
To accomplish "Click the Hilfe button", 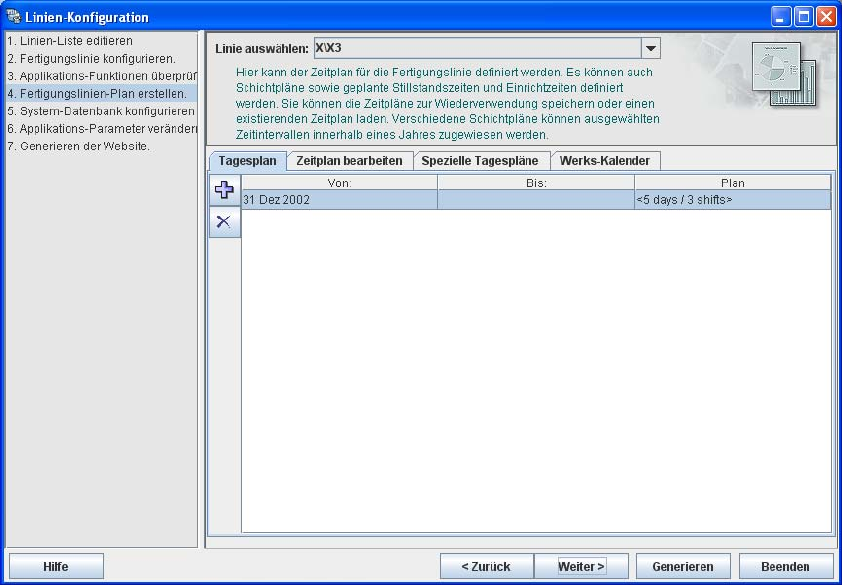I will tap(56, 567).
